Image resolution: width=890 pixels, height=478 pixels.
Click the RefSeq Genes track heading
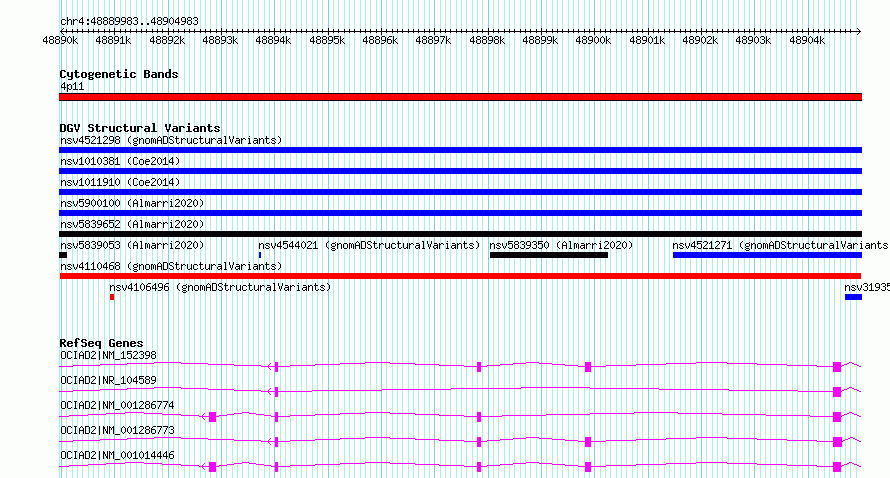101,343
